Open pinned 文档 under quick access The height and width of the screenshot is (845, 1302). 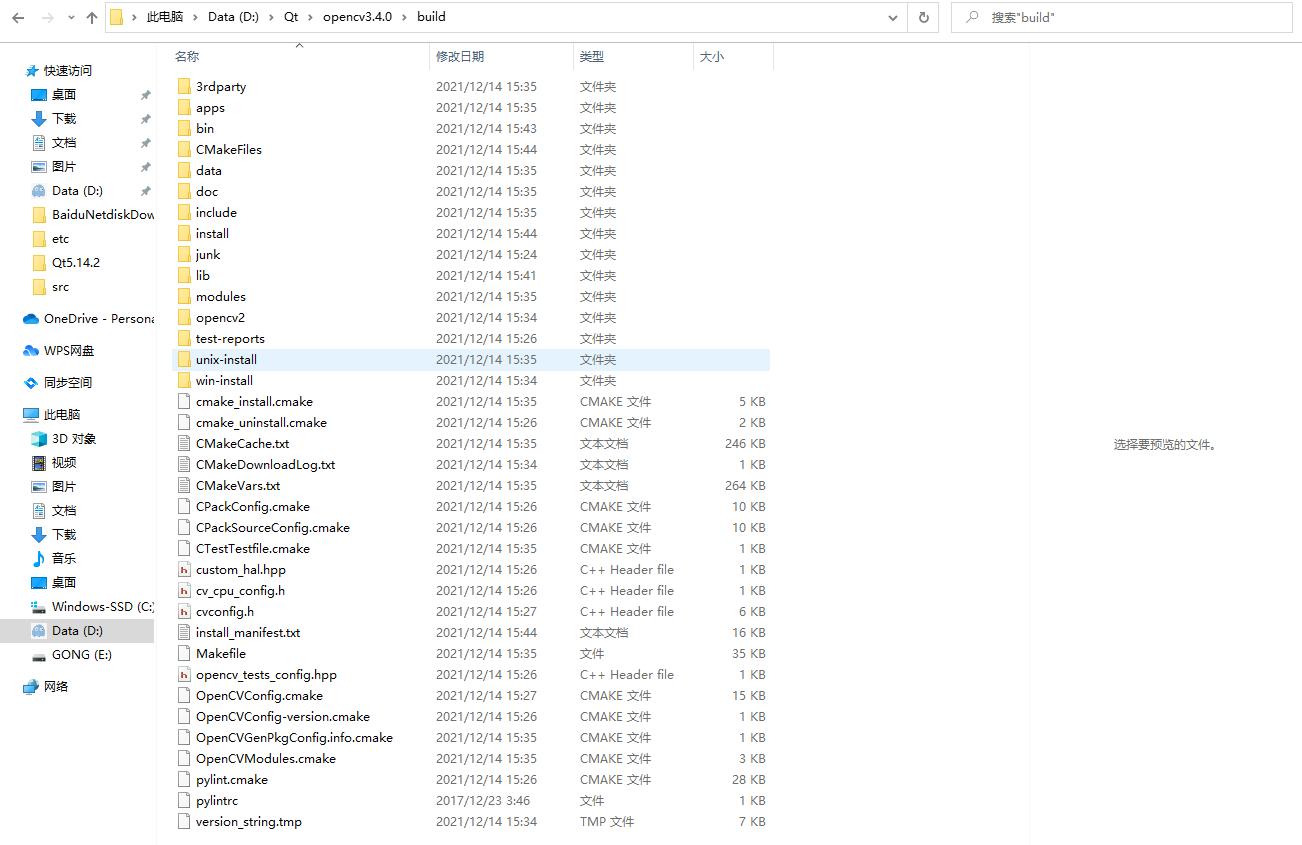point(64,143)
